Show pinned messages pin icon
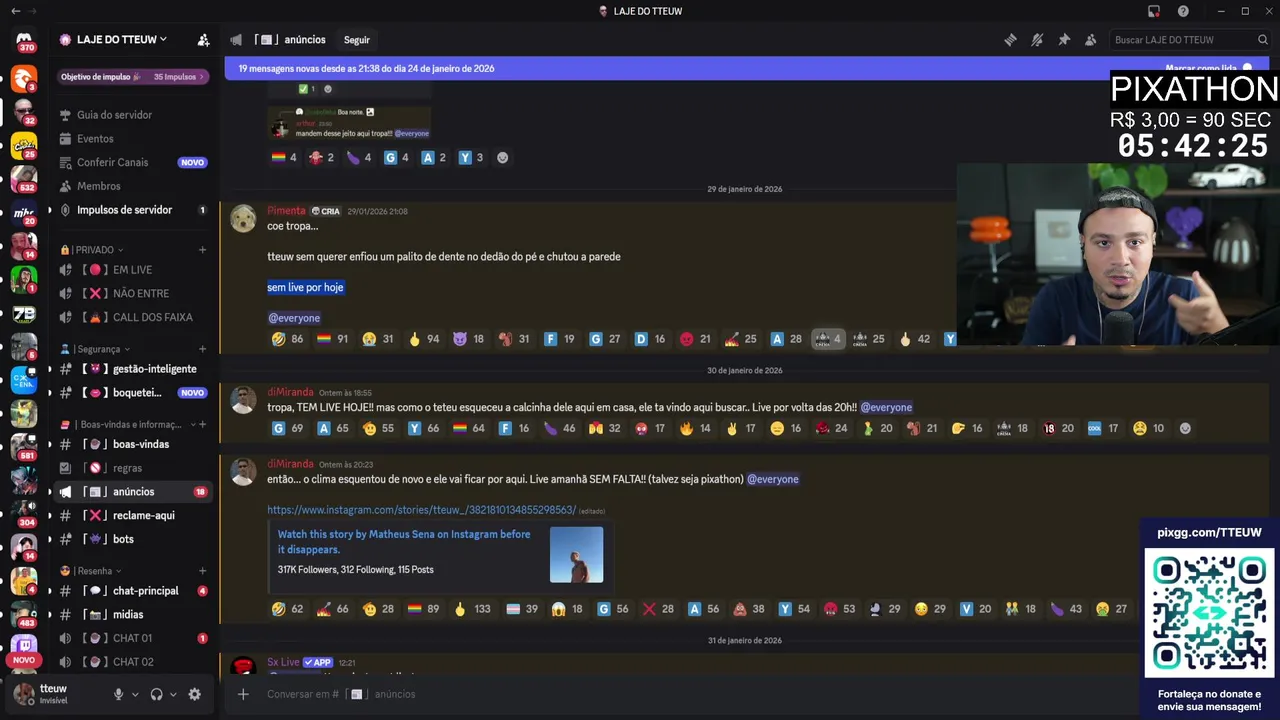Screen dimensions: 1280x720 (1064, 40)
